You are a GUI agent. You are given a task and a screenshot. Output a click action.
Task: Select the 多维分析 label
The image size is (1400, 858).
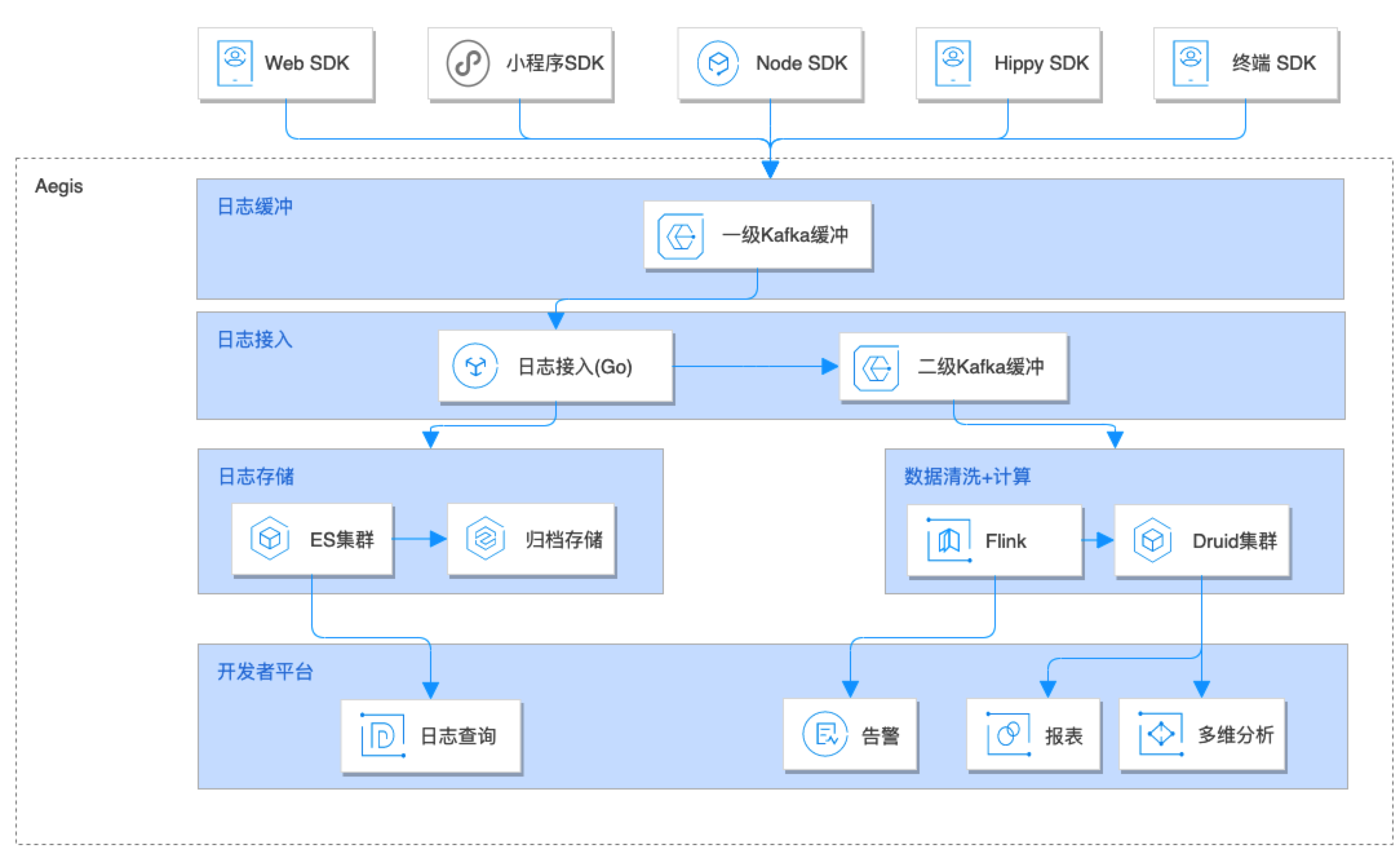pos(1235,735)
